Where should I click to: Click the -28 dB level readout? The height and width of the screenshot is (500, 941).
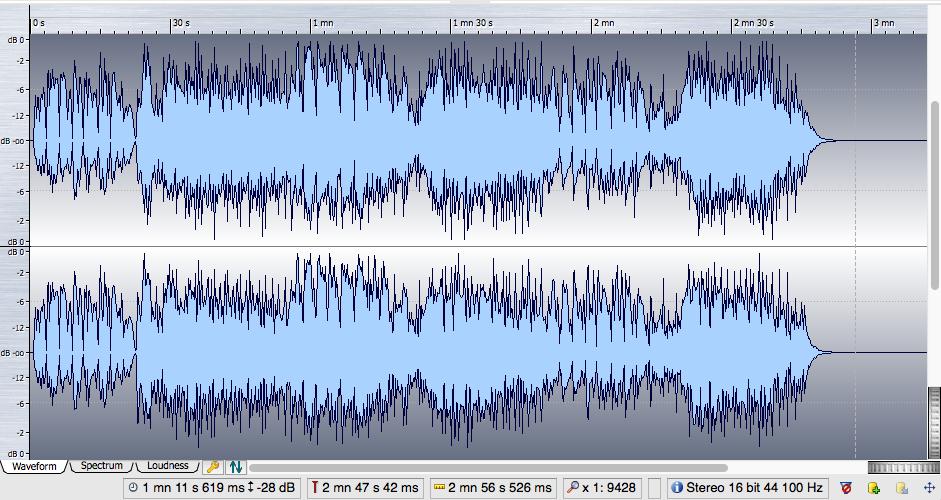tap(275, 487)
